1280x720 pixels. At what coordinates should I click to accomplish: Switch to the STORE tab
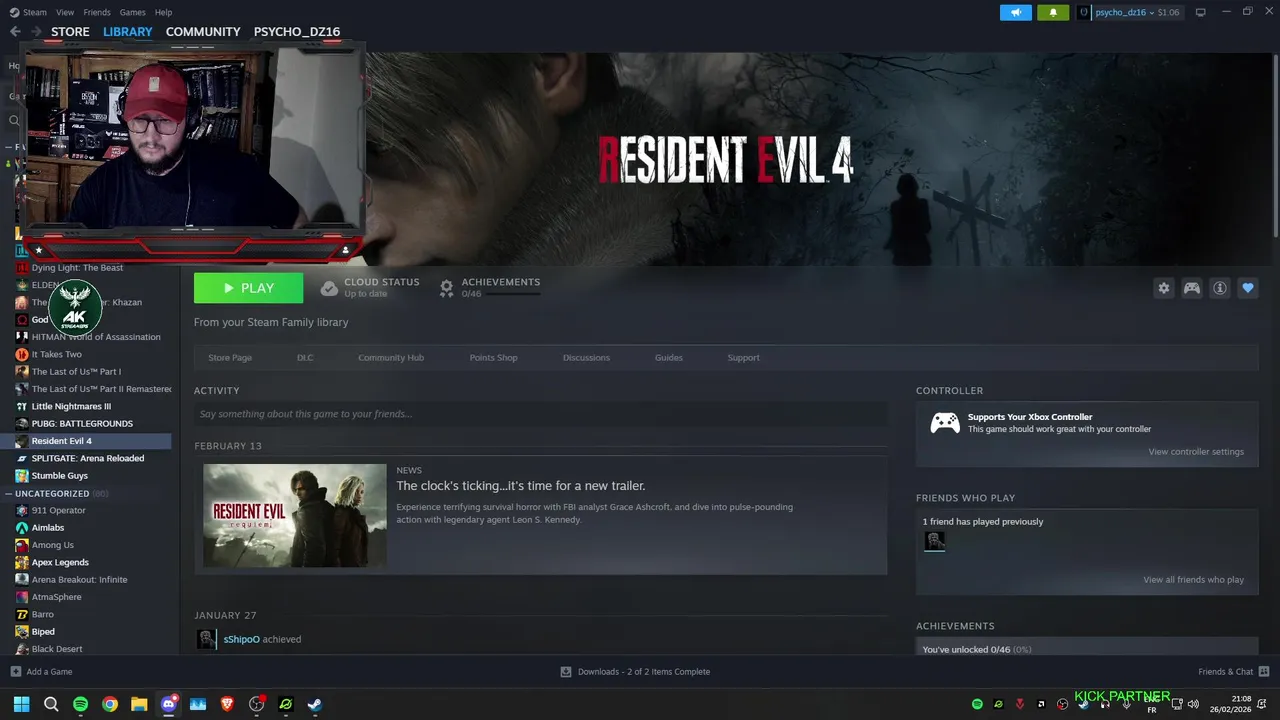(x=70, y=31)
